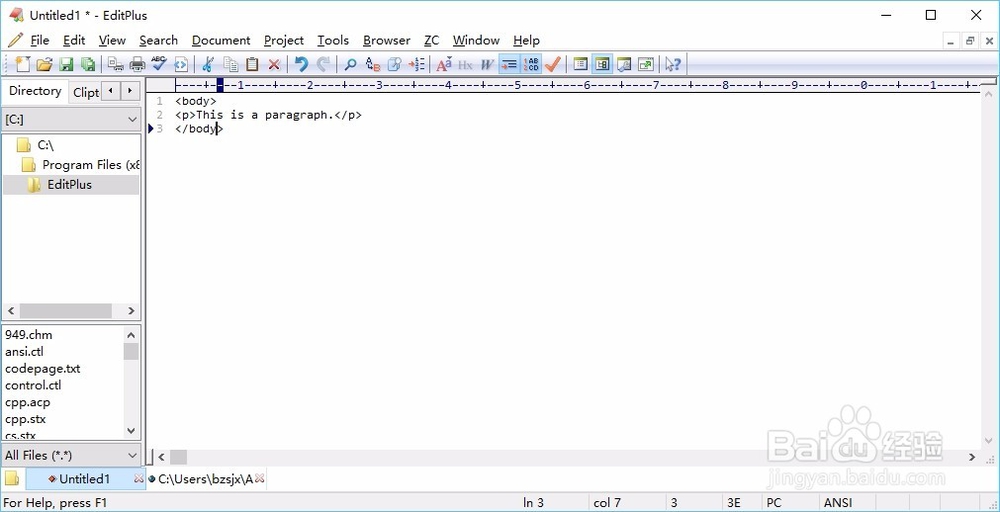1000x512 pixels.
Task: Undo the last edit with blue arrow
Action: 301,64
